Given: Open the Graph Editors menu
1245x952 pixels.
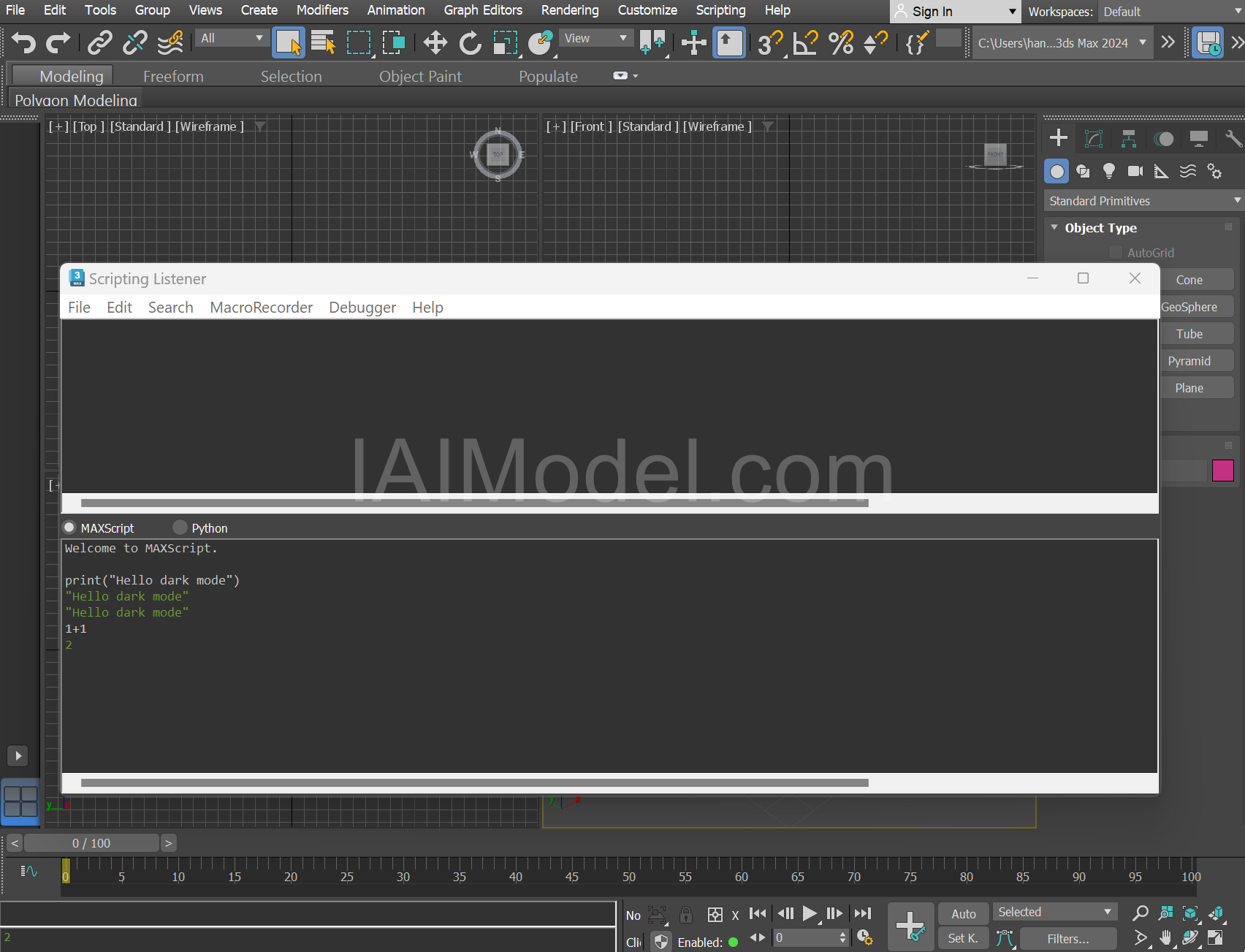Looking at the screenshot, I should (x=483, y=10).
